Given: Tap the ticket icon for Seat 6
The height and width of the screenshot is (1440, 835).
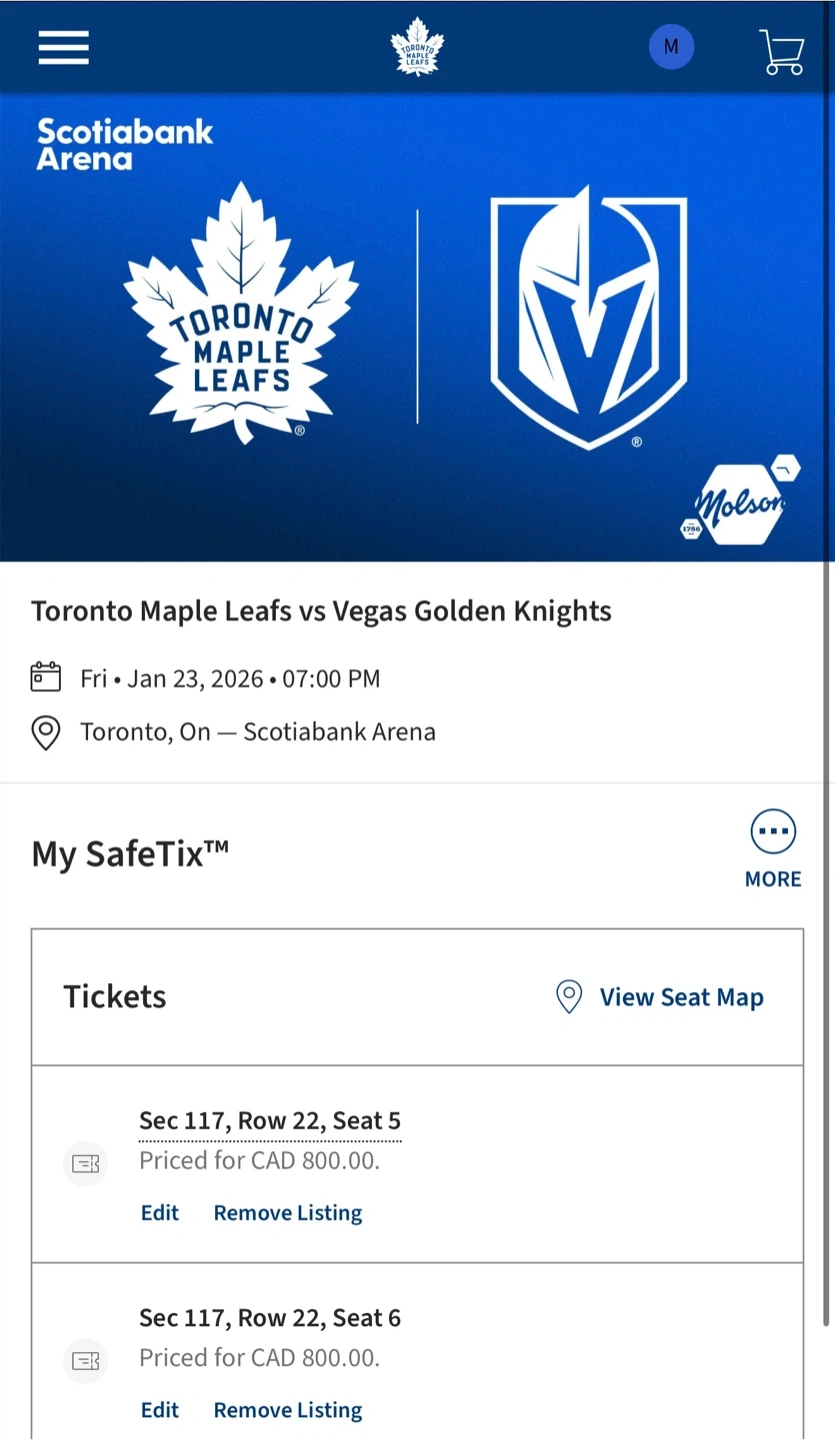Looking at the screenshot, I should 85,1361.
